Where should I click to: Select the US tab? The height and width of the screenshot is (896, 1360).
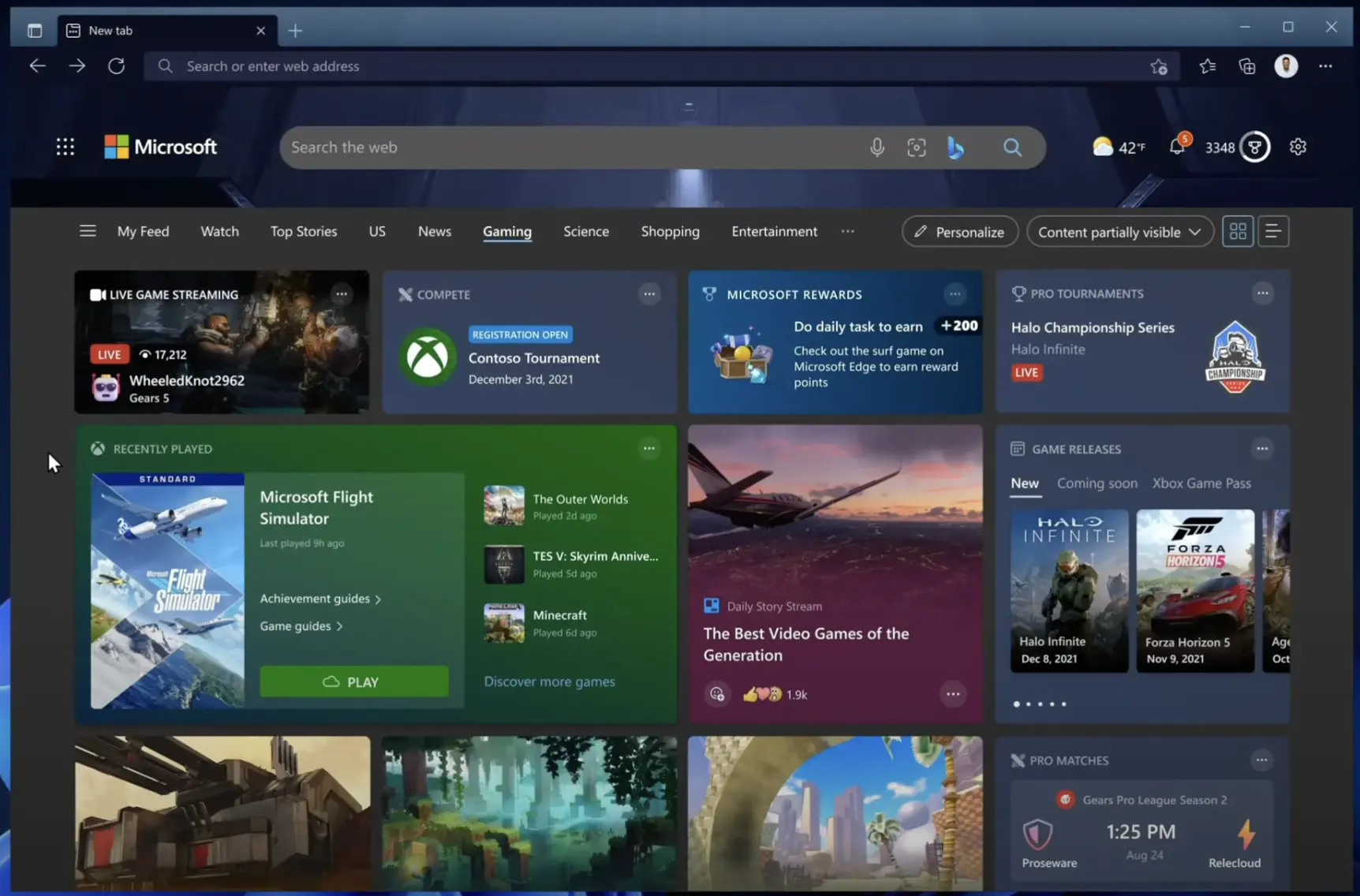tap(377, 231)
